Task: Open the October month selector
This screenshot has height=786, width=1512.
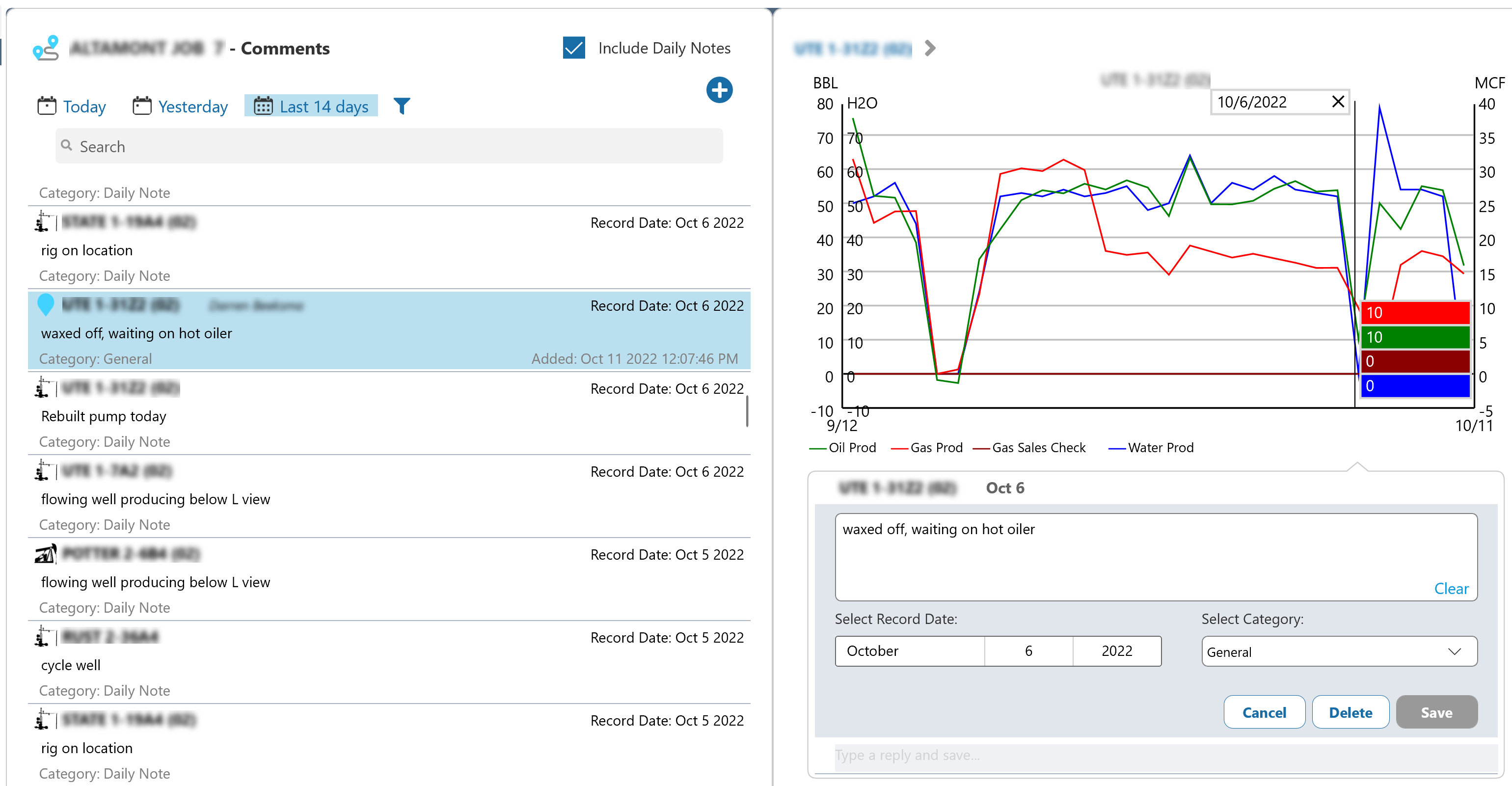Action: click(x=909, y=651)
